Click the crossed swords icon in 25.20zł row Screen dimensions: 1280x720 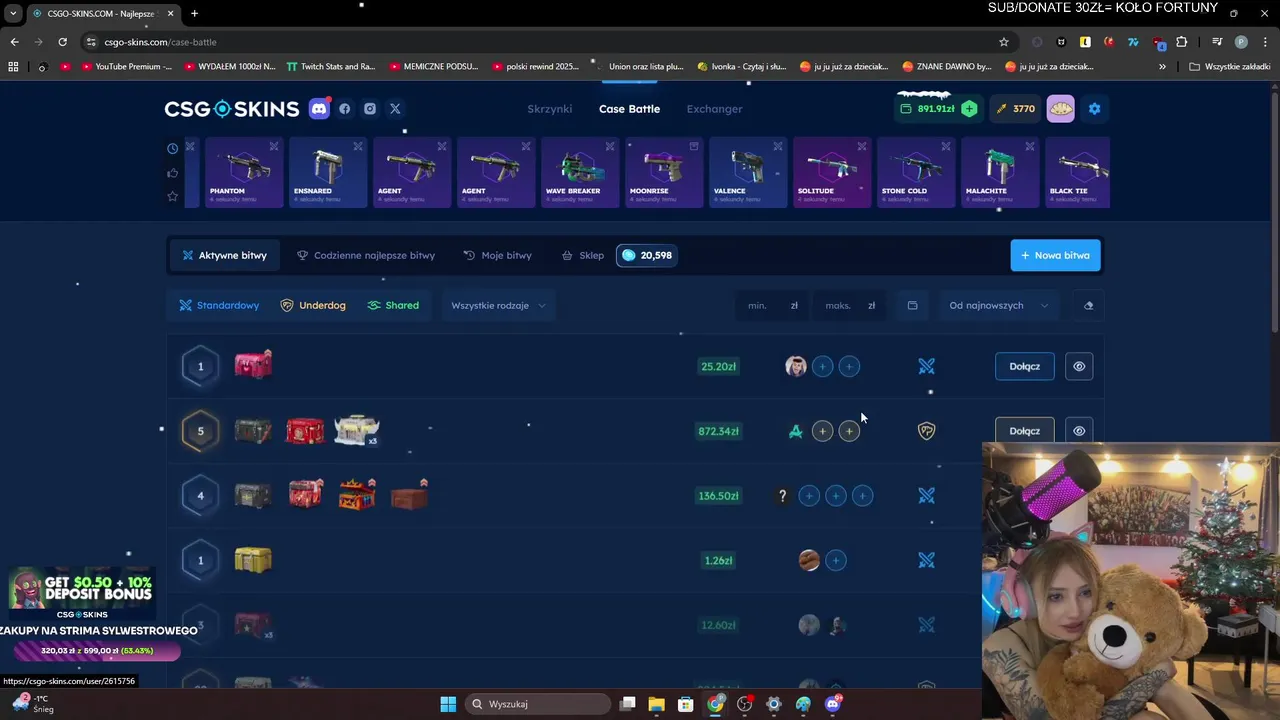tap(927, 367)
